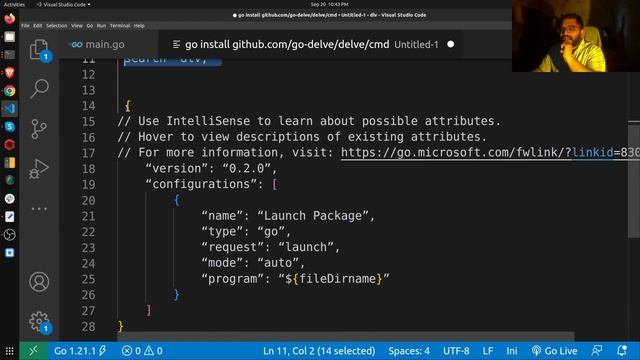The image size is (640, 360).
Task: Open Source Control branch icon
Action: (39, 129)
